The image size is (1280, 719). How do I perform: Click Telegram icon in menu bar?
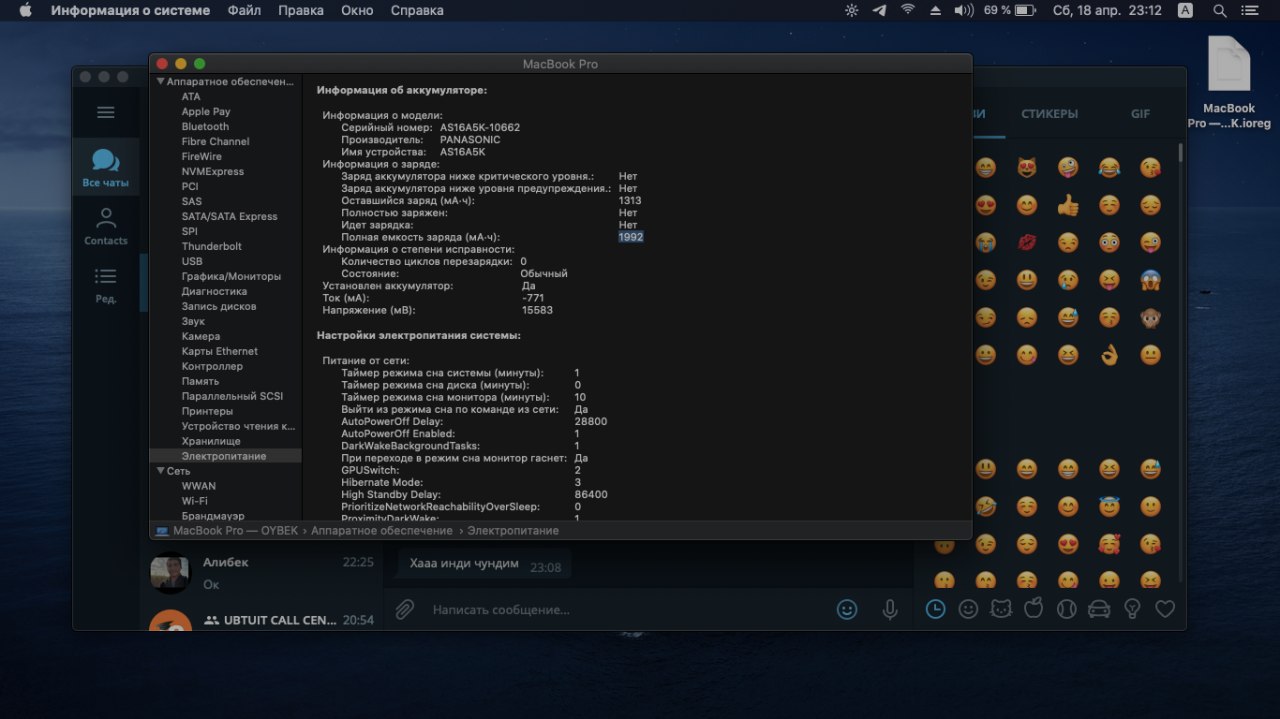pyautogui.click(x=880, y=10)
